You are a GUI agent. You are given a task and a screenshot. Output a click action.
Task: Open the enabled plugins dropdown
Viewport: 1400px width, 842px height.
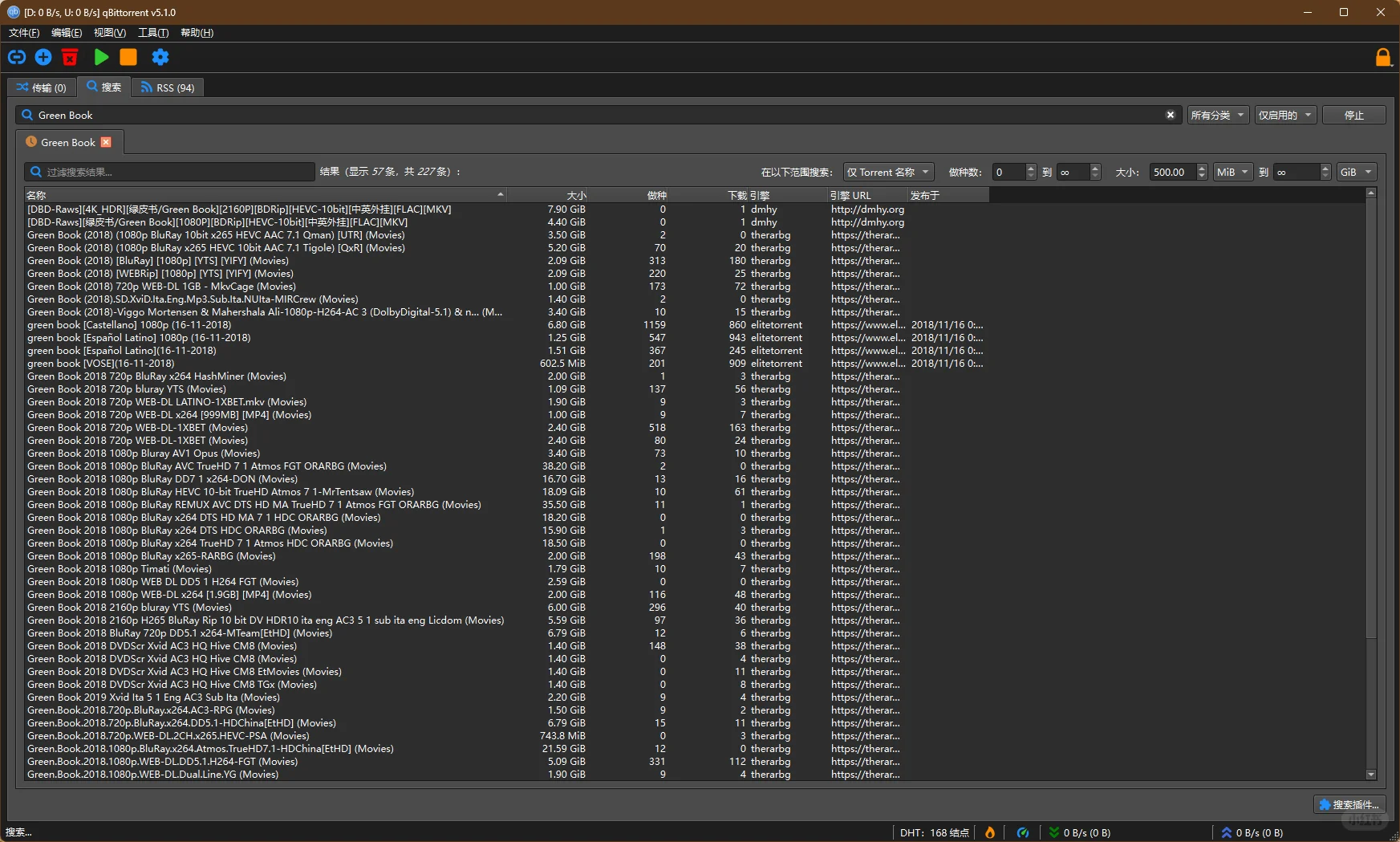pos(1285,115)
